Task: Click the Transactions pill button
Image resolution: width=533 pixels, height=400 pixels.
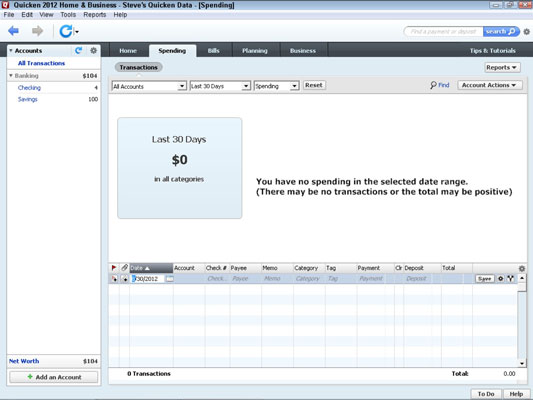Action: pos(138,67)
